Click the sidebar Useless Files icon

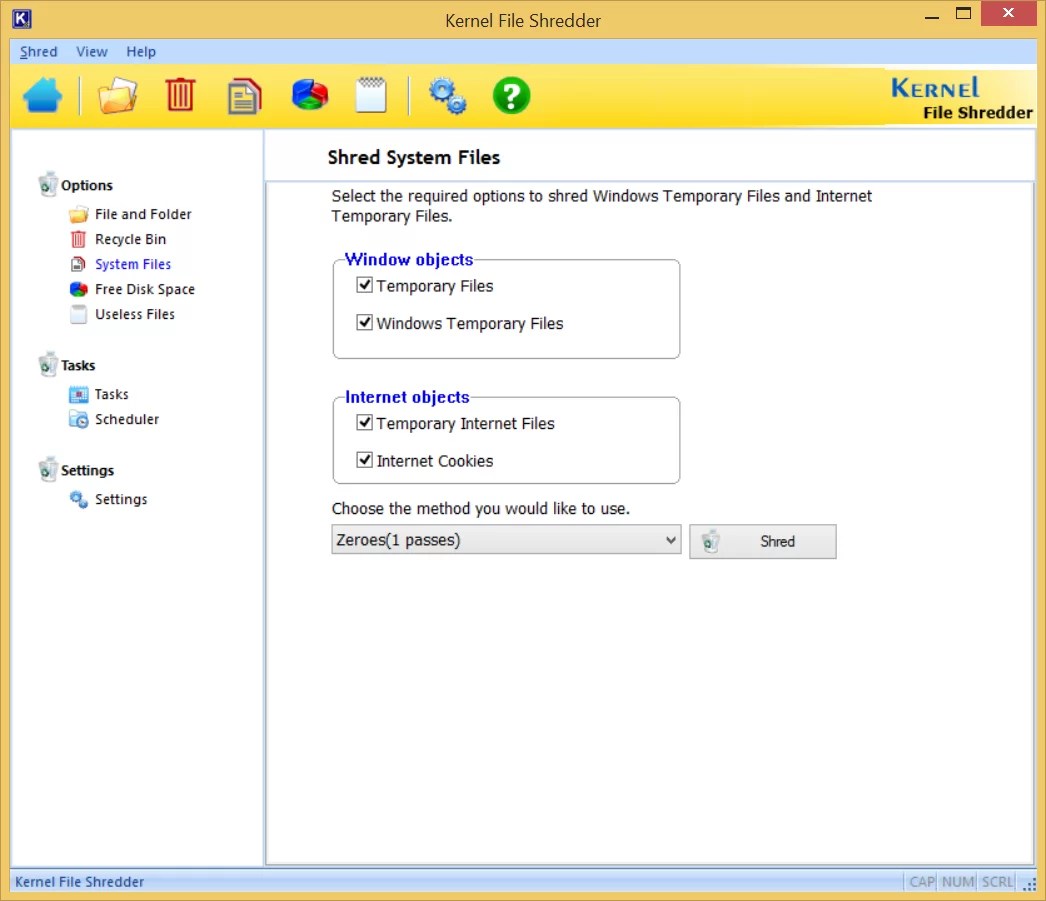click(x=79, y=314)
